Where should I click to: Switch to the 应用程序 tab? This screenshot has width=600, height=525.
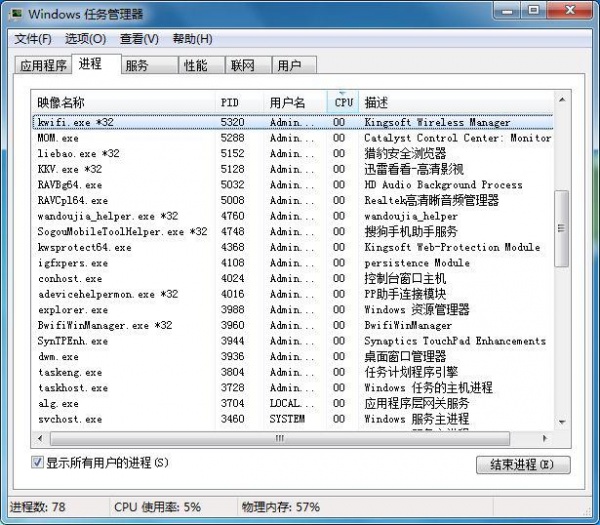pos(43,65)
